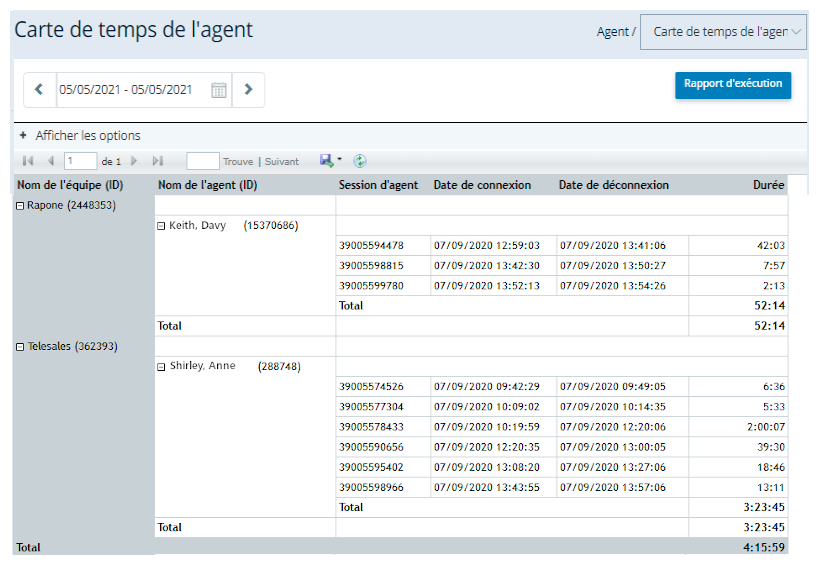
Task: Click duration value 39:30
Action: pyautogui.click(x=771, y=447)
